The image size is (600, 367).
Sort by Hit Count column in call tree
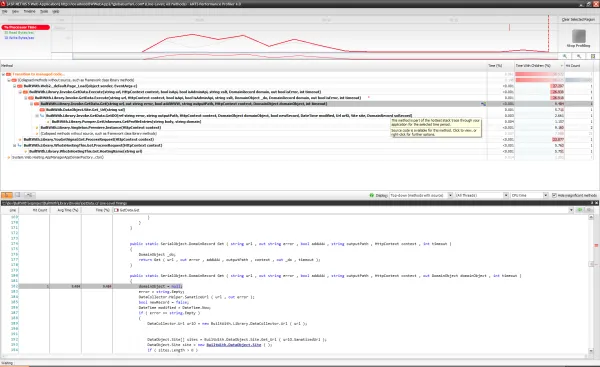pyautogui.click(x=579, y=65)
